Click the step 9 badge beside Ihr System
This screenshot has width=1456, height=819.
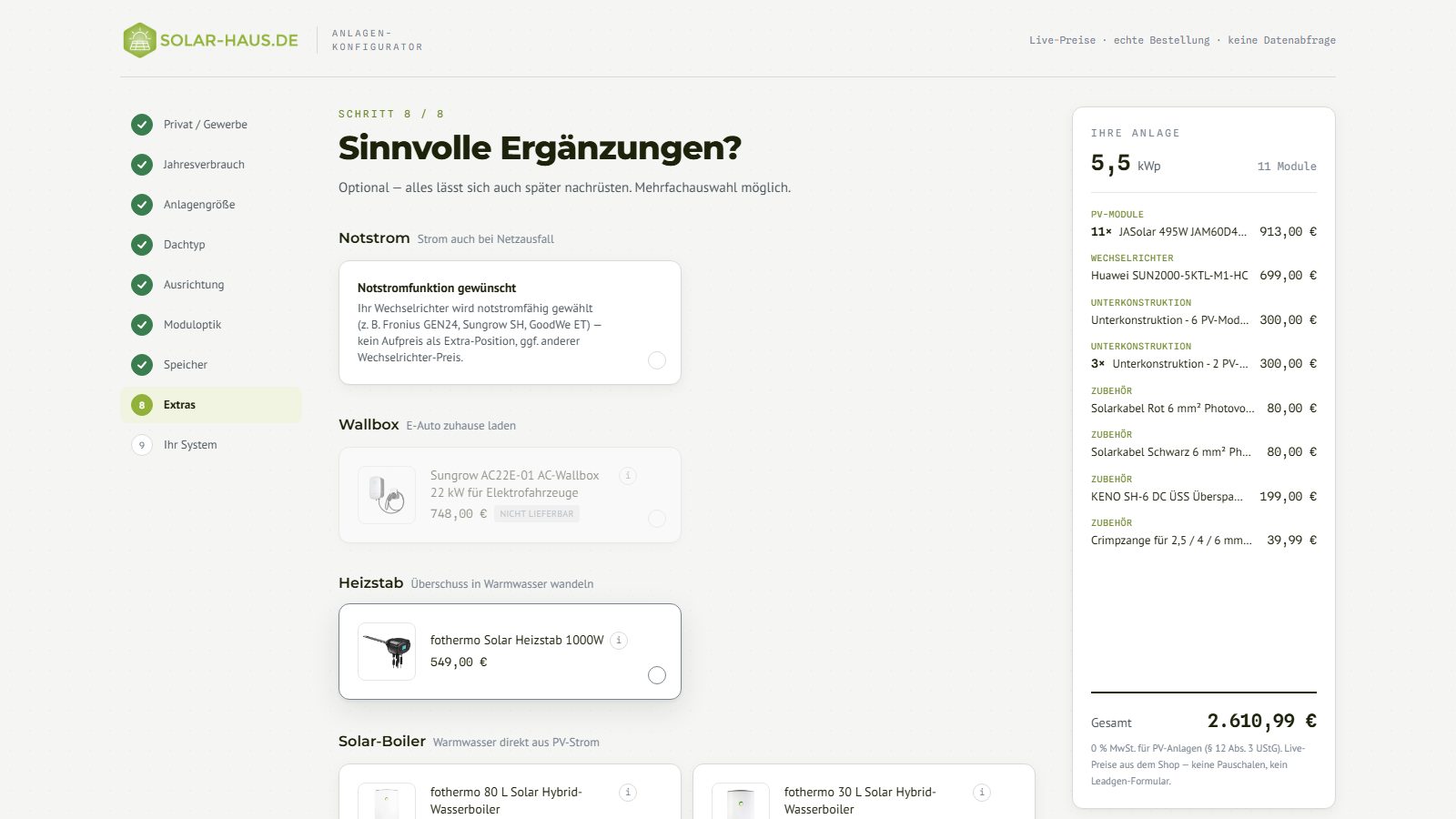tap(142, 445)
